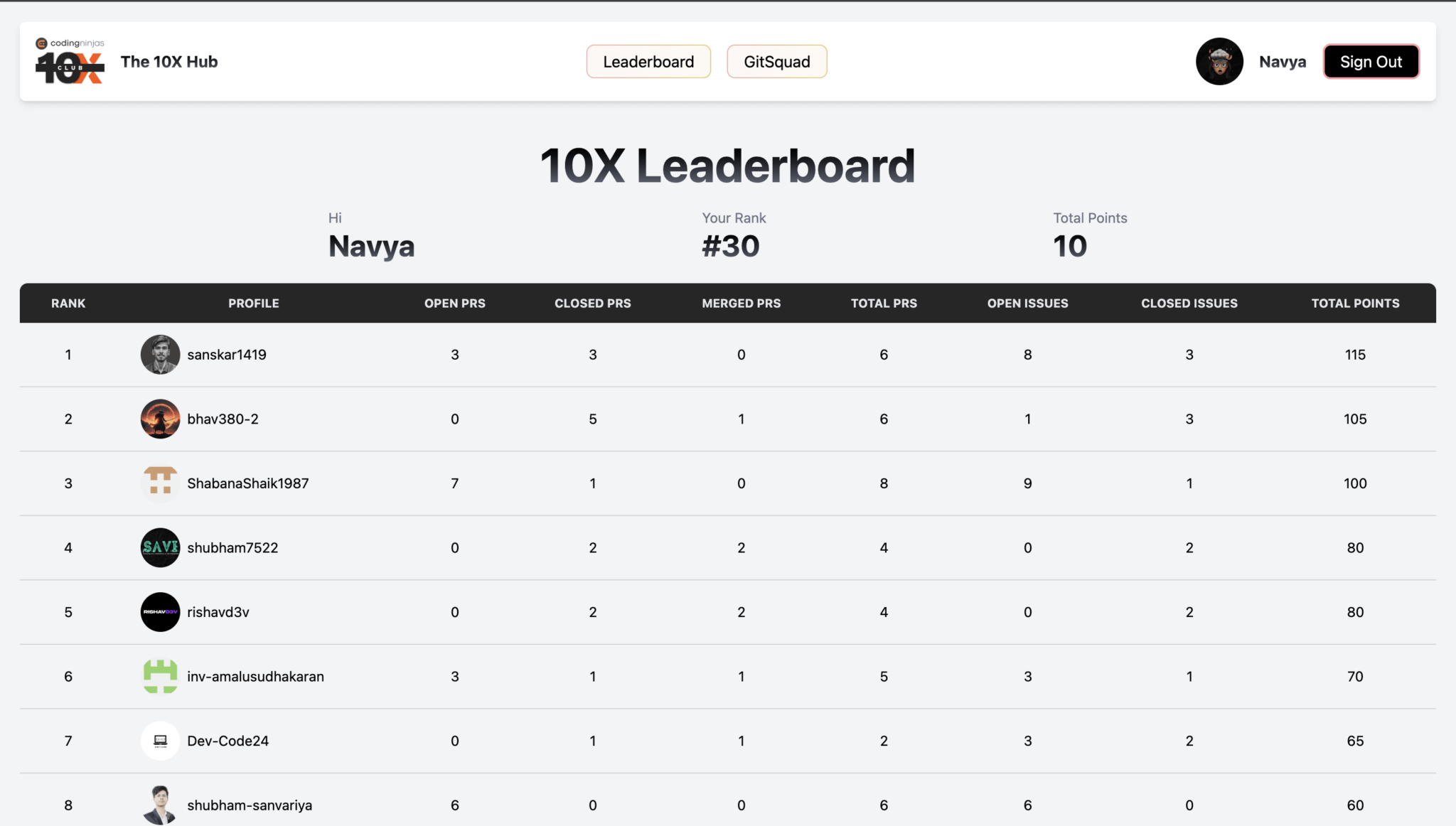Screen dimensions: 1456x826
Task: Select the OPEN PRS column header
Action: (x=455, y=303)
